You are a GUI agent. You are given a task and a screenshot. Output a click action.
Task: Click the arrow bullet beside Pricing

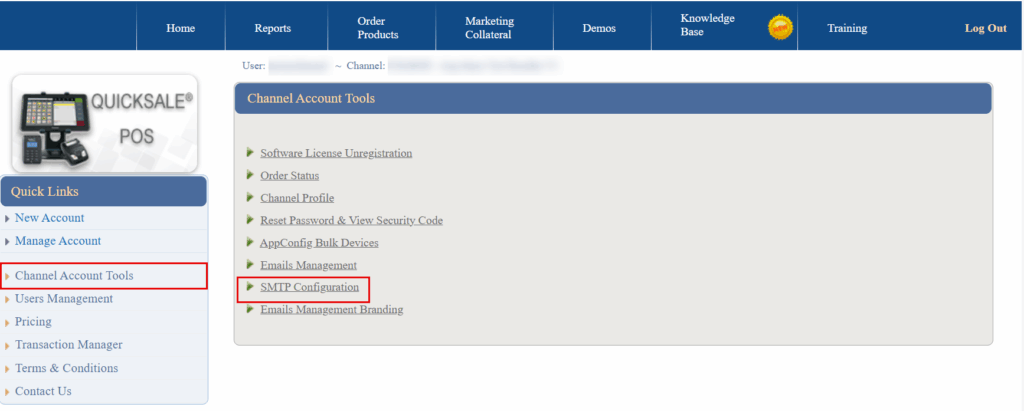tap(8, 322)
